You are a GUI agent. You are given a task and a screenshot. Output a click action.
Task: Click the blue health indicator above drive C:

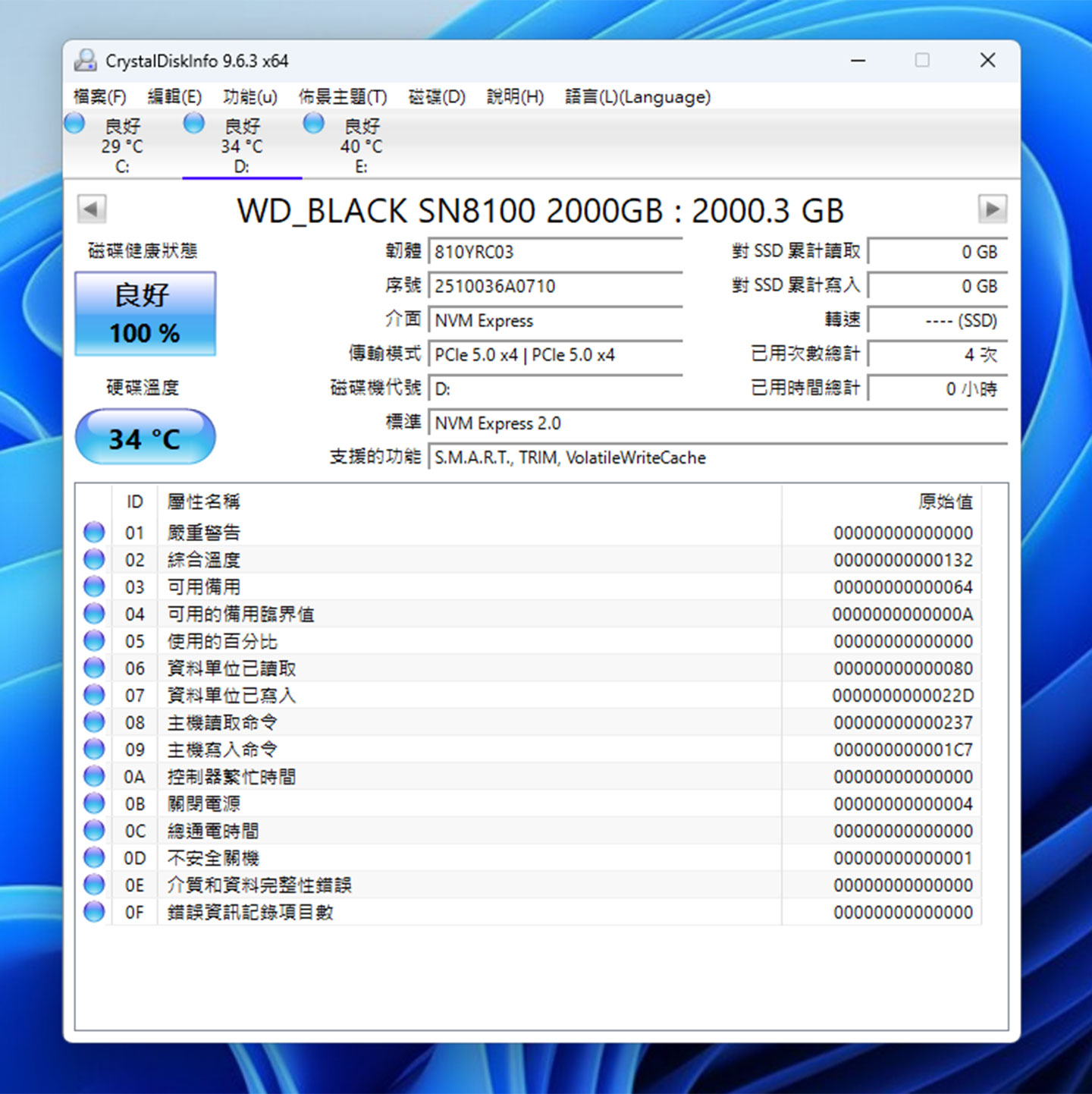pyautogui.click(x=74, y=121)
